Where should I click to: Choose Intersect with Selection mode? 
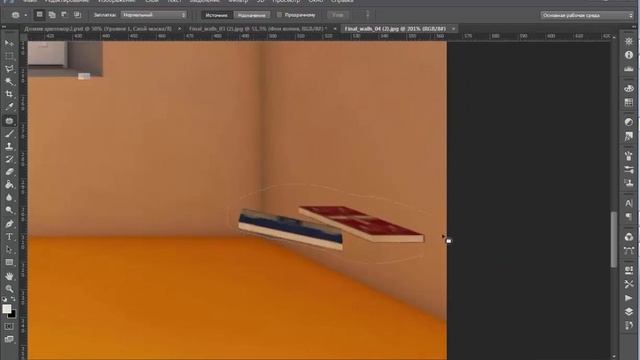click(x=77, y=15)
